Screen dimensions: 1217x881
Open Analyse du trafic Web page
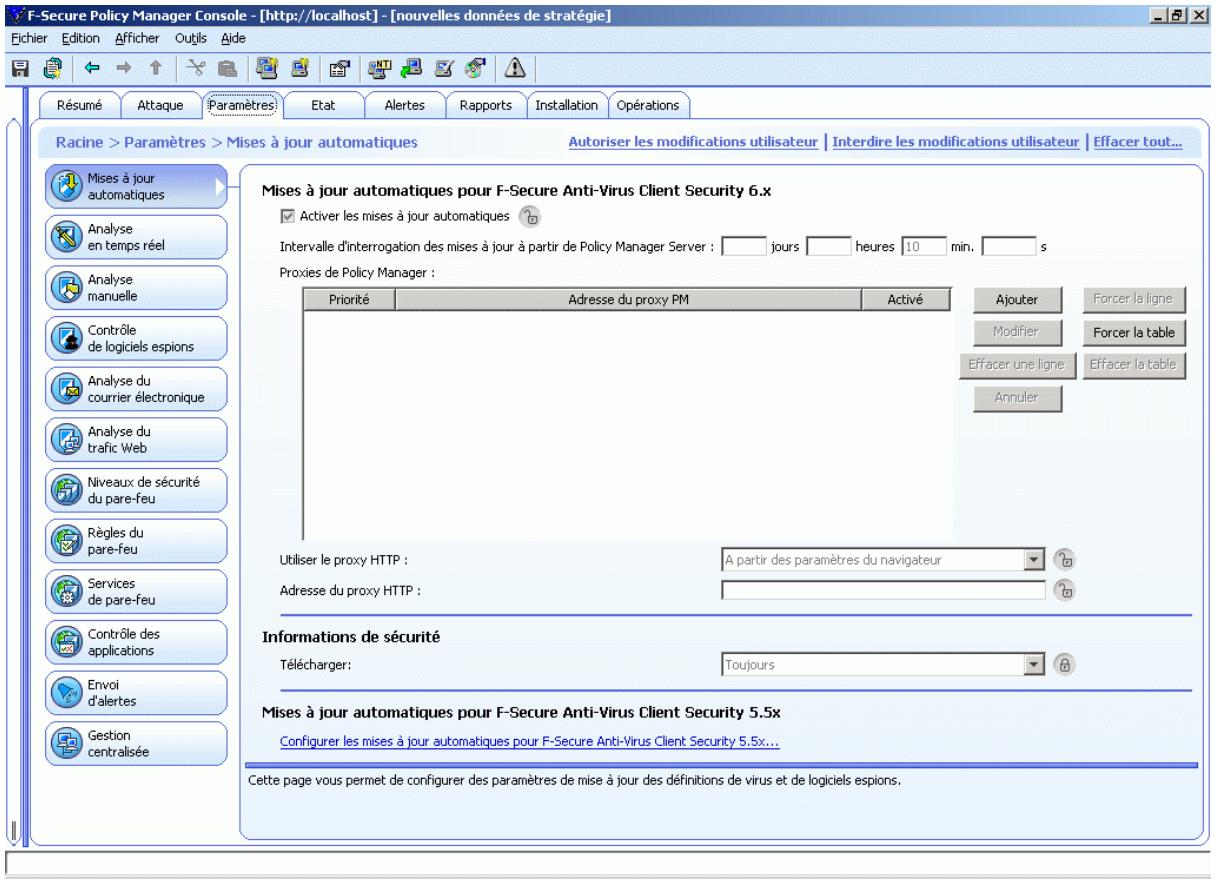pos(136,440)
